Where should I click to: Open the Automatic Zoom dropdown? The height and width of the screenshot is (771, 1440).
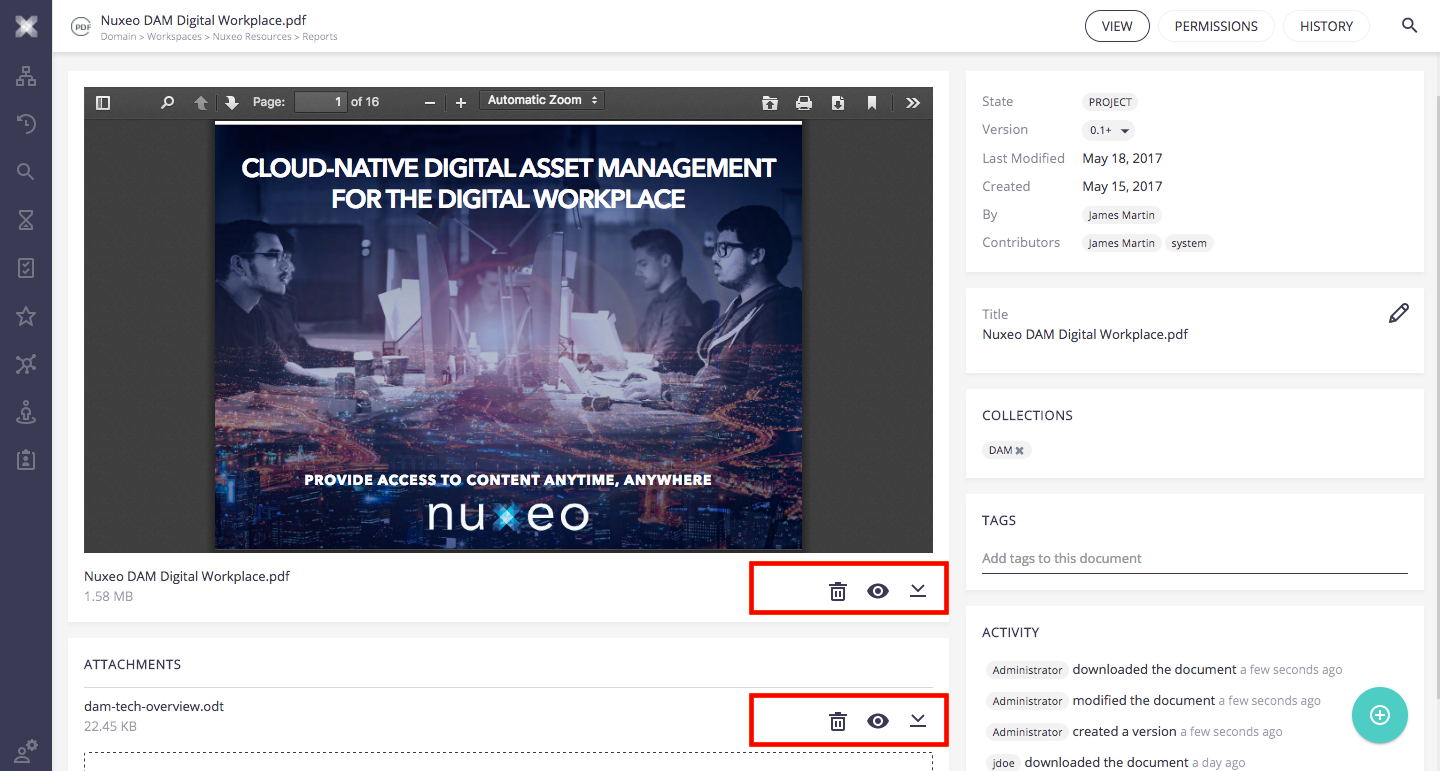click(x=543, y=100)
